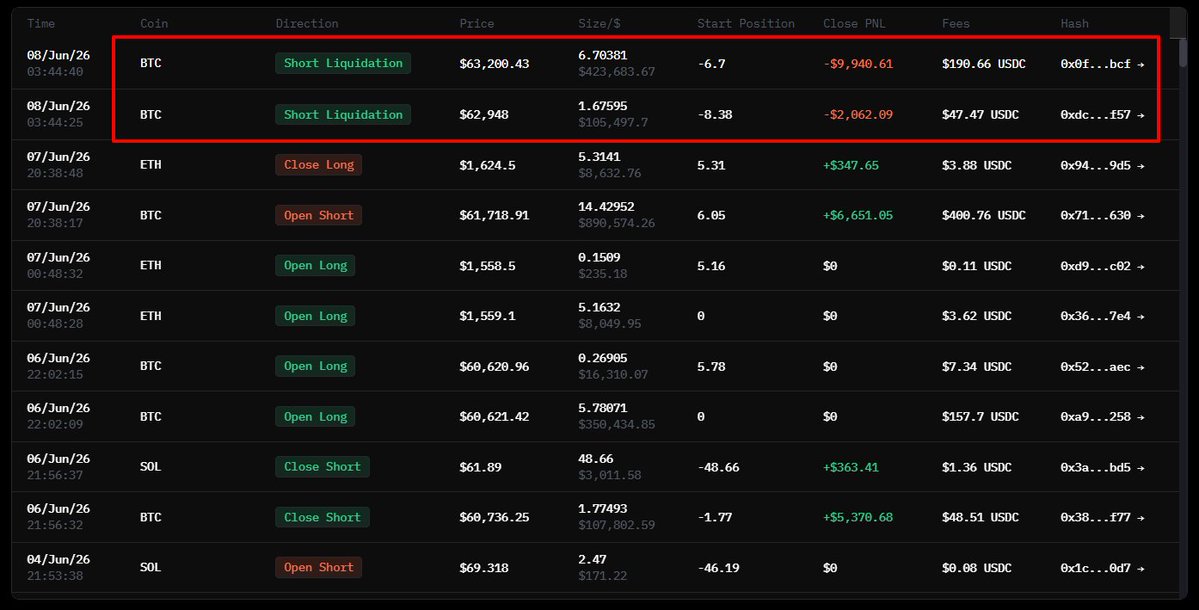Click the Coin column header
This screenshot has height=610, width=1199.
154,24
